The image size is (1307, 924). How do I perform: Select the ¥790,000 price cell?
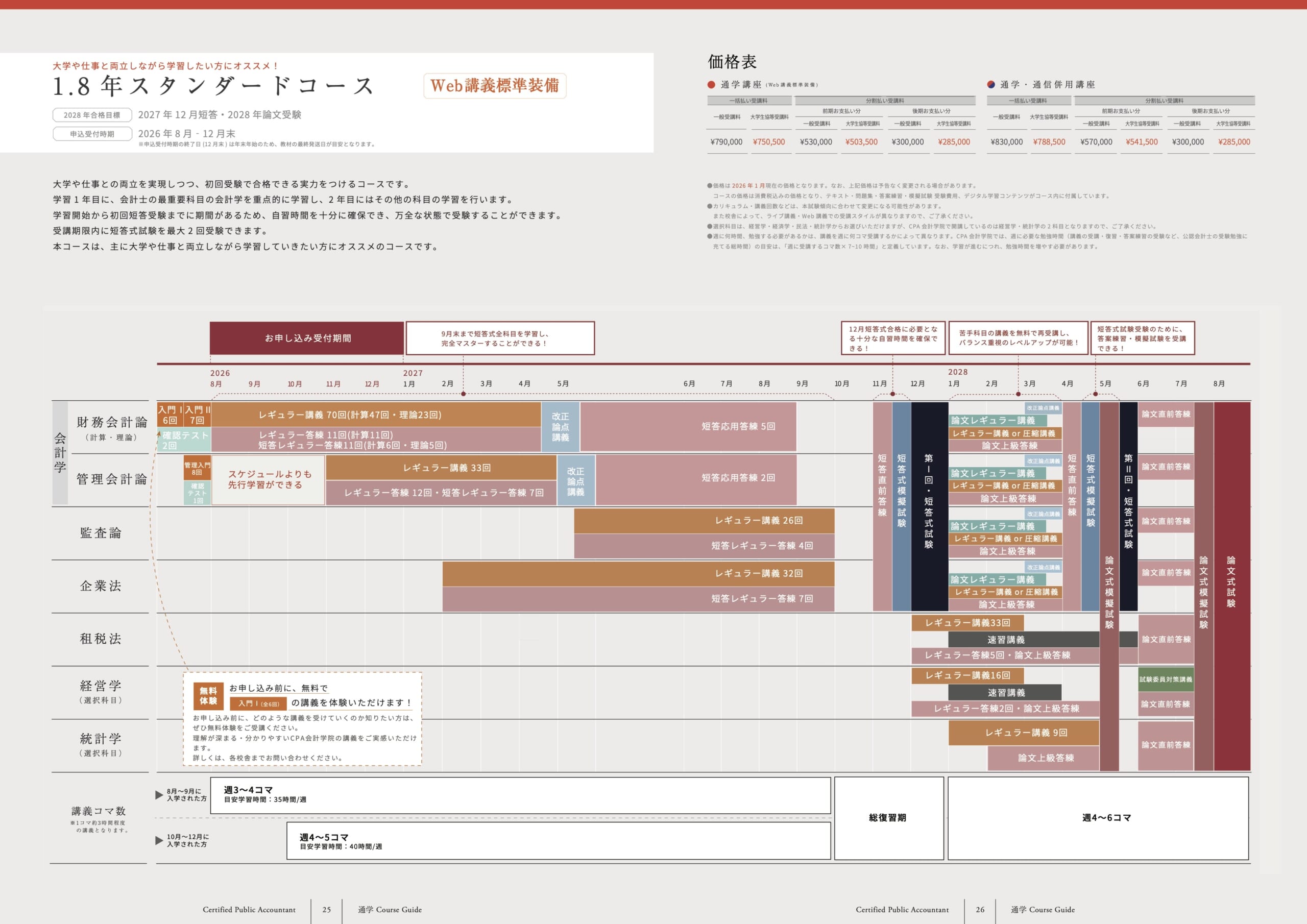(727, 142)
